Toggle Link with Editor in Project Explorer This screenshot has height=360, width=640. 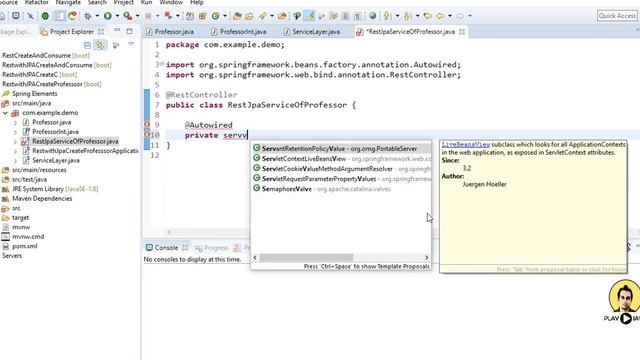pyautogui.click(x=100, y=45)
